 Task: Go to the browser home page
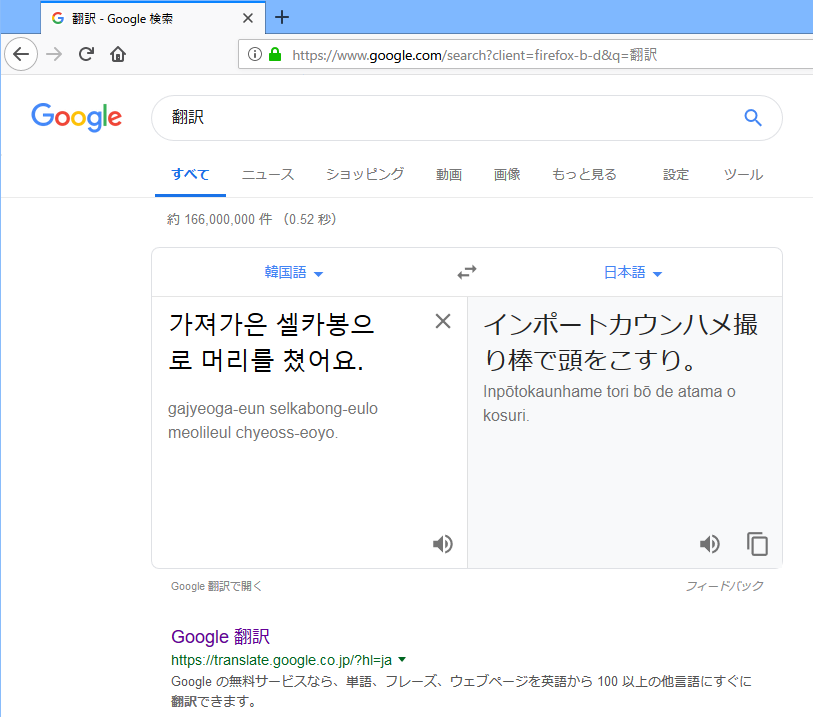pyautogui.click(x=118, y=54)
